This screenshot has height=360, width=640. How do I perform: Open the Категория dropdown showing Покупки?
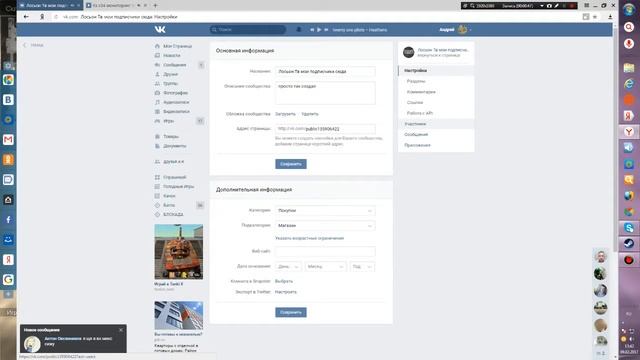click(x=325, y=211)
